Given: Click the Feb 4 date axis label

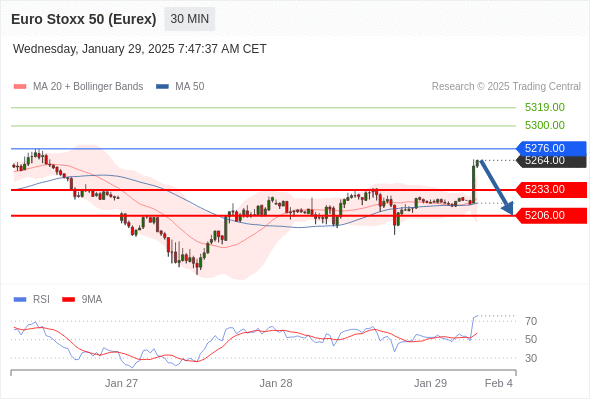Looking at the screenshot, I should click(499, 383).
